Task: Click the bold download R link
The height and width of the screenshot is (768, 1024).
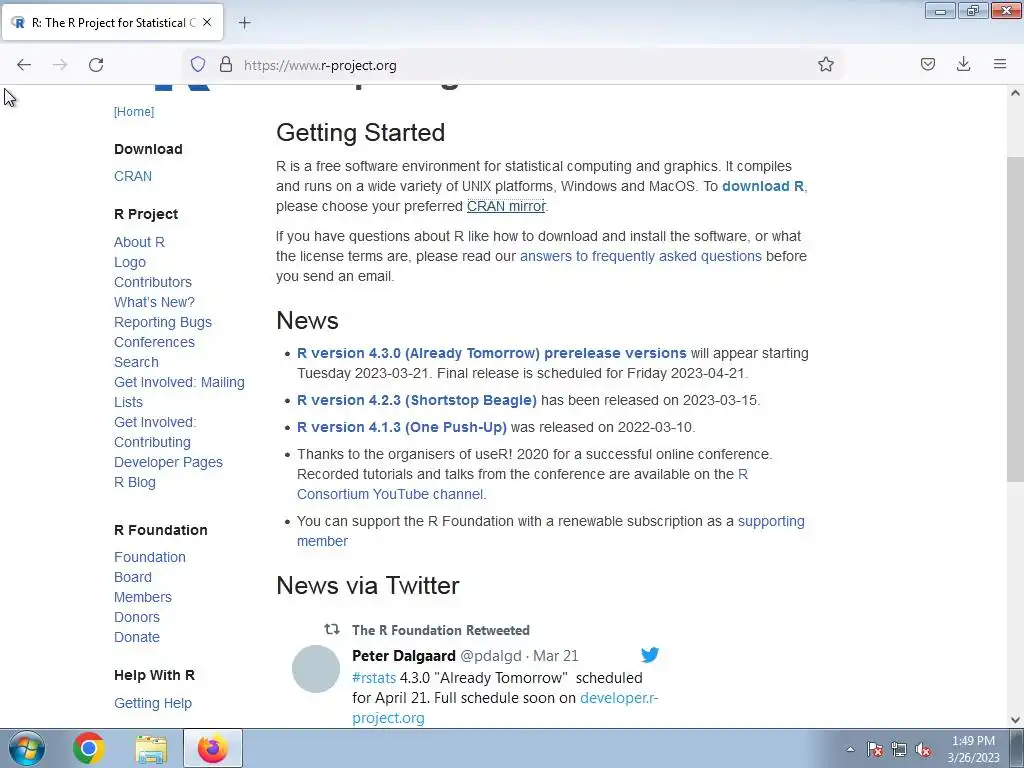Action: (763, 186)
